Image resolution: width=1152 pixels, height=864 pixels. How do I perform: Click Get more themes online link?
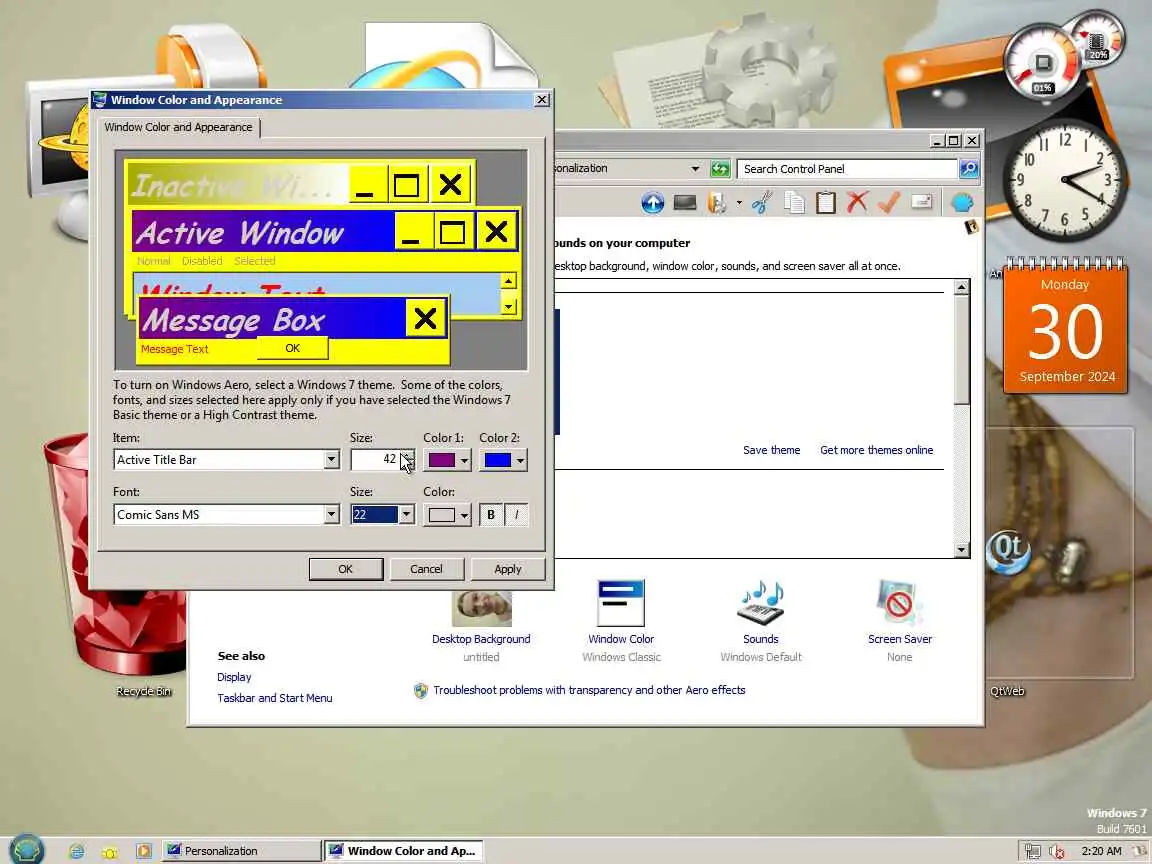(x=876, y=450)
